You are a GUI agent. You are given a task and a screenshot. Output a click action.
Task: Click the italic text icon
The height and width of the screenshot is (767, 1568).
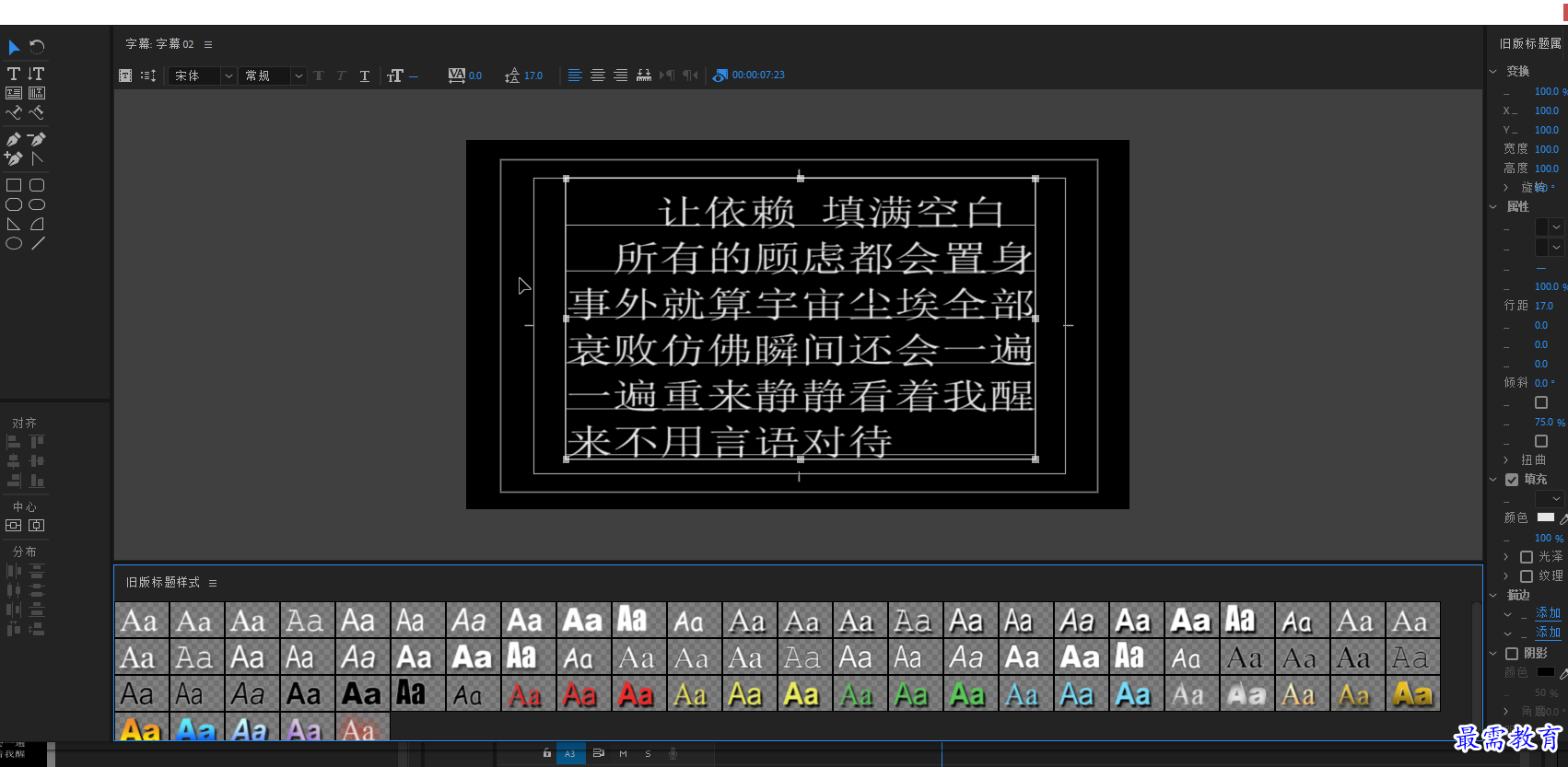341,76
